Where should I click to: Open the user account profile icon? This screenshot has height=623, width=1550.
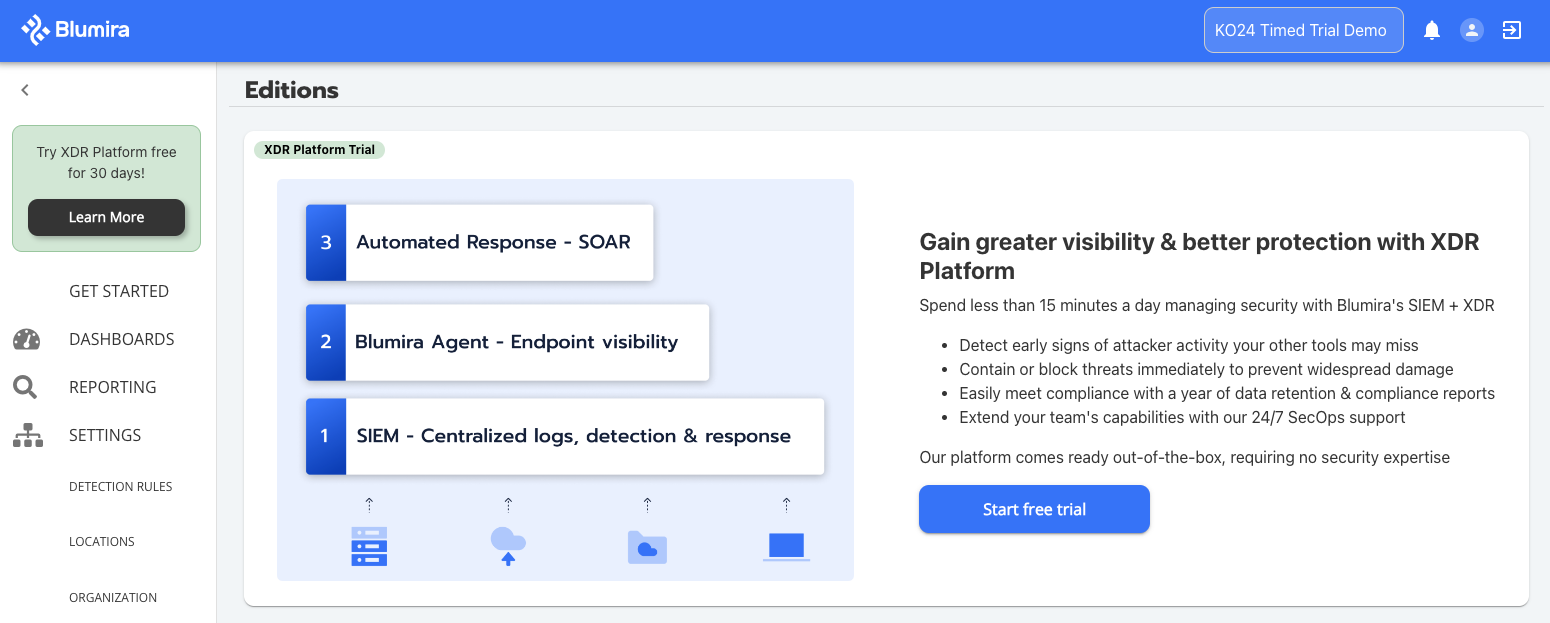1471,30
